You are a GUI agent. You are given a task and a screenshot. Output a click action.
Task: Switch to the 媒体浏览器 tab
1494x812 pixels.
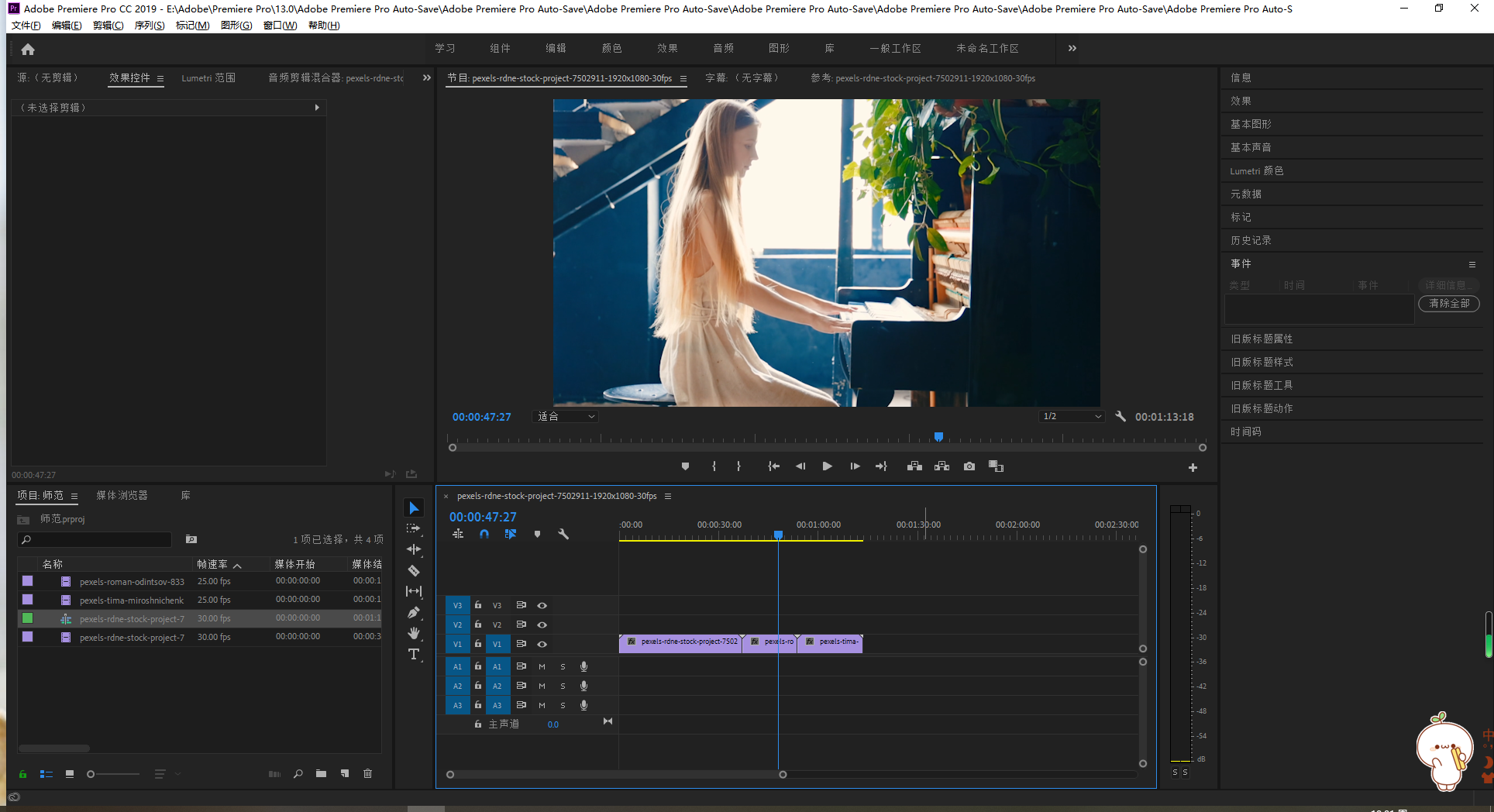122,496
